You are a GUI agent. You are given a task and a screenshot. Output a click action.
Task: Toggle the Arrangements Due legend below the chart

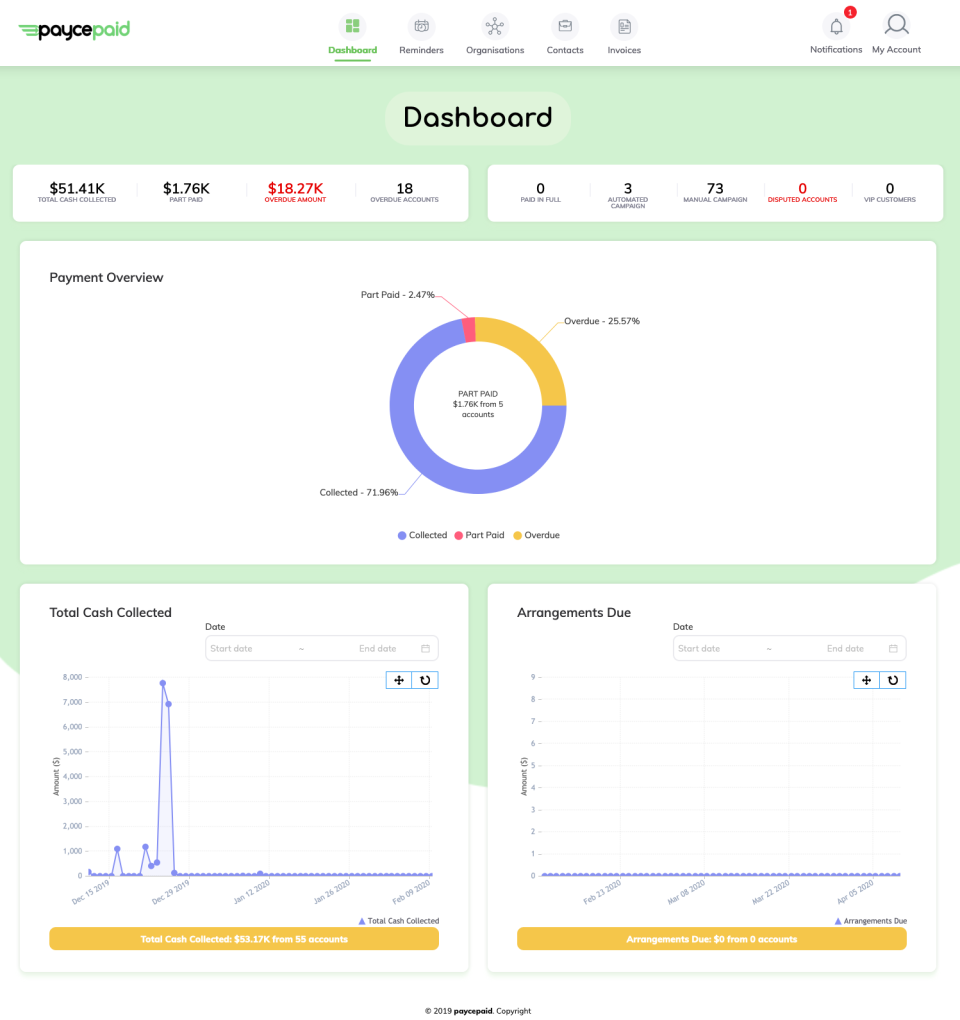(x=874, y=920)
